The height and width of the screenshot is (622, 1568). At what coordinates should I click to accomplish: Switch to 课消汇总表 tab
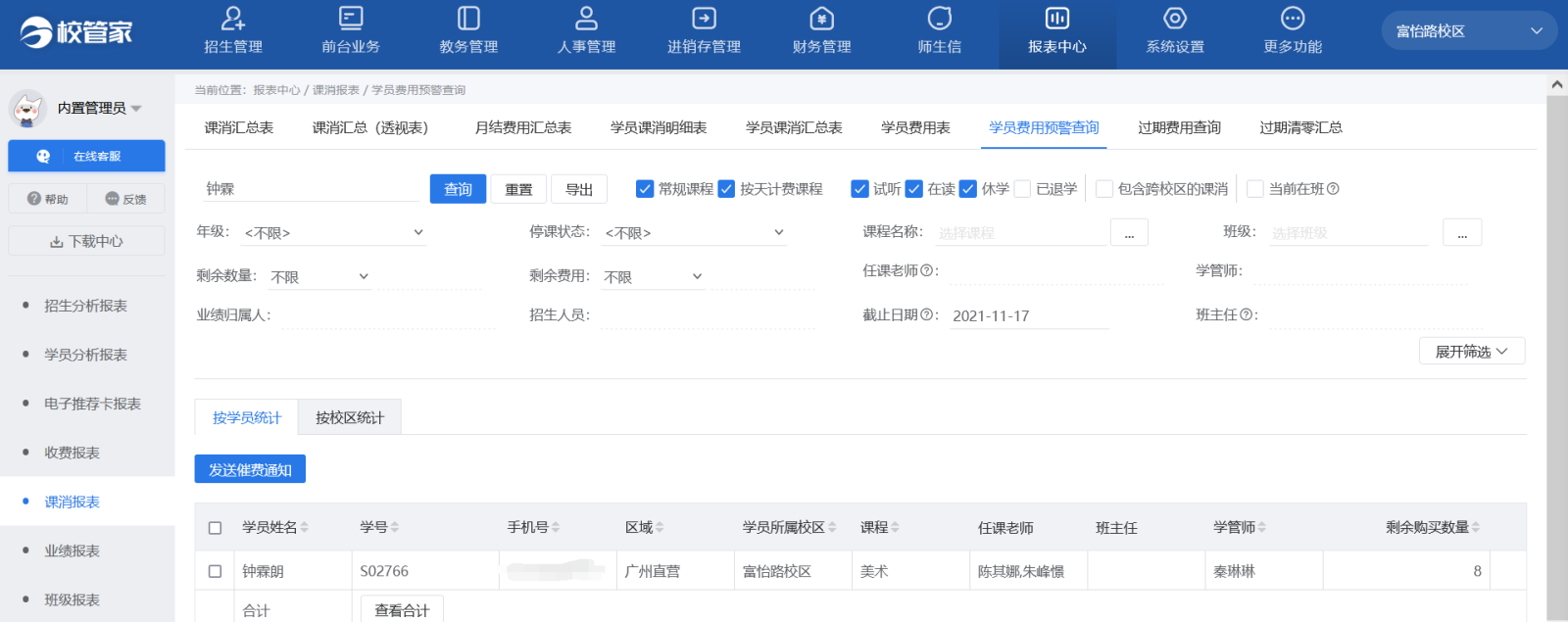(x=239, y=127)
